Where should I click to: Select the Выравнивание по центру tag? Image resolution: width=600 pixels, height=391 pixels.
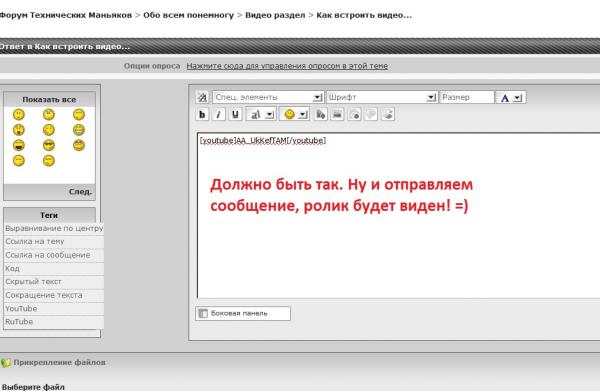(x=54, y=228)
